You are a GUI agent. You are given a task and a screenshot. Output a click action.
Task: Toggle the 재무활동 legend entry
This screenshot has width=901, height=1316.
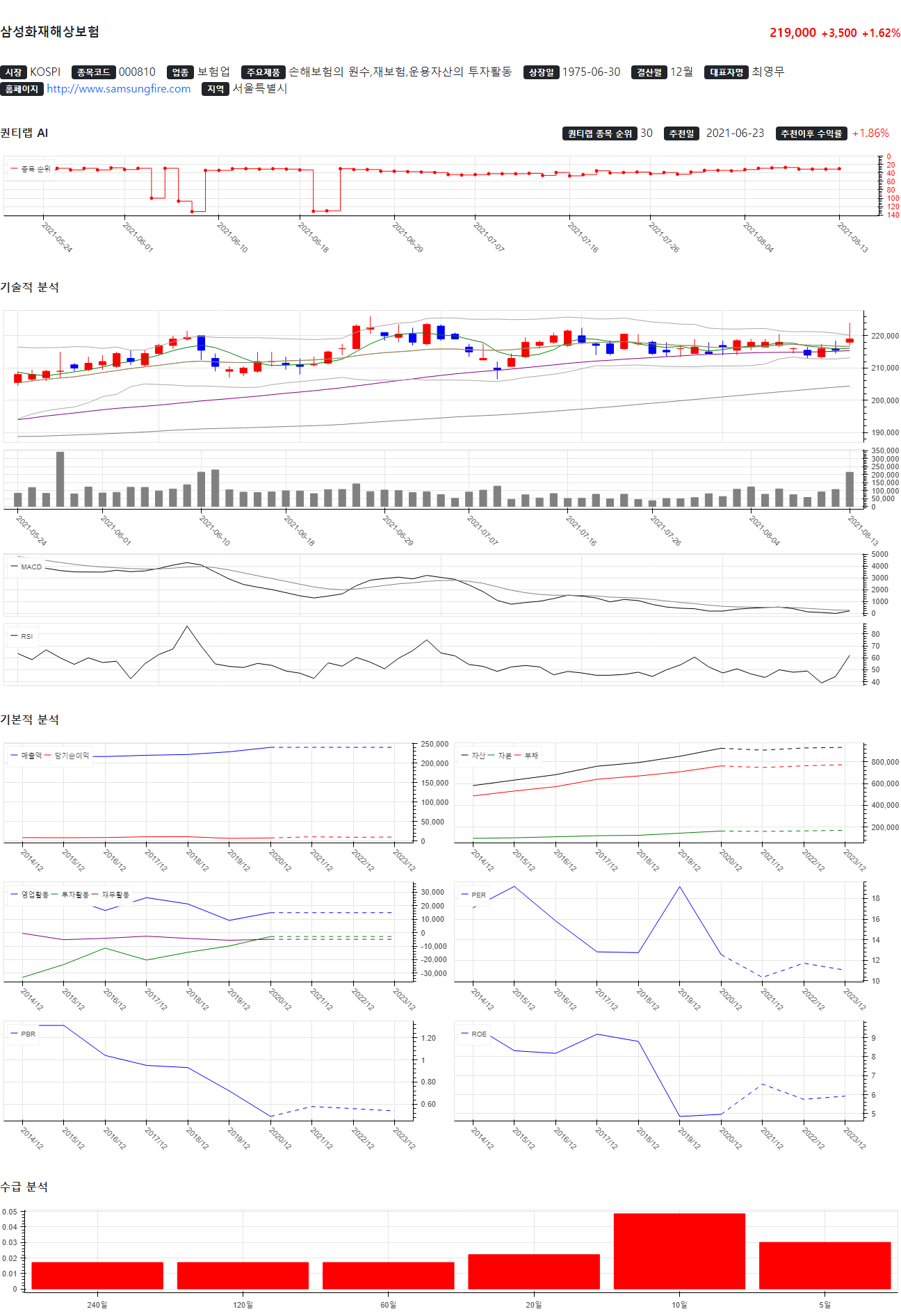point(111,895)
